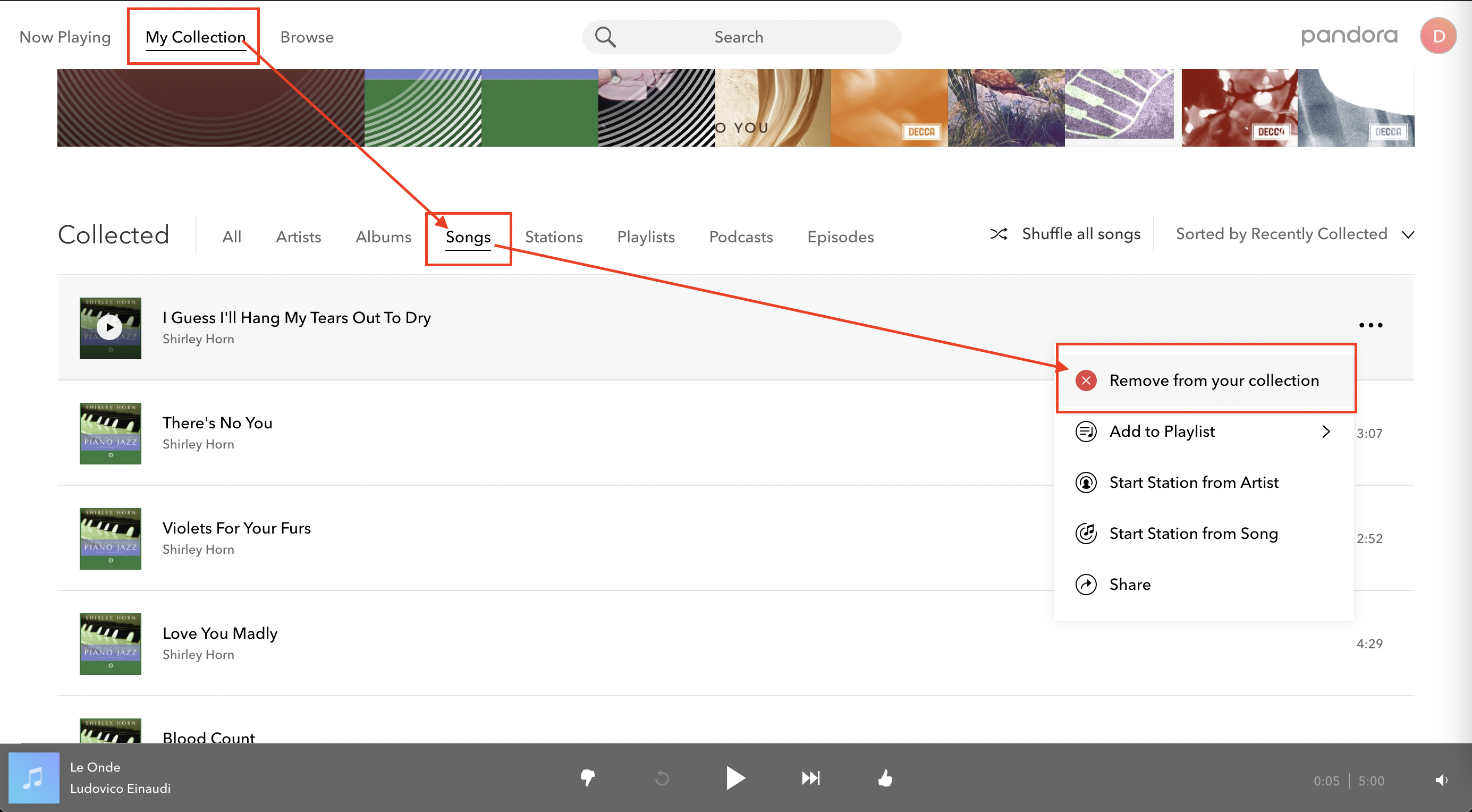Click Shuffle all songs
The height and width of the screenshot is (812, 1472).
click(x=1080, y=234)
